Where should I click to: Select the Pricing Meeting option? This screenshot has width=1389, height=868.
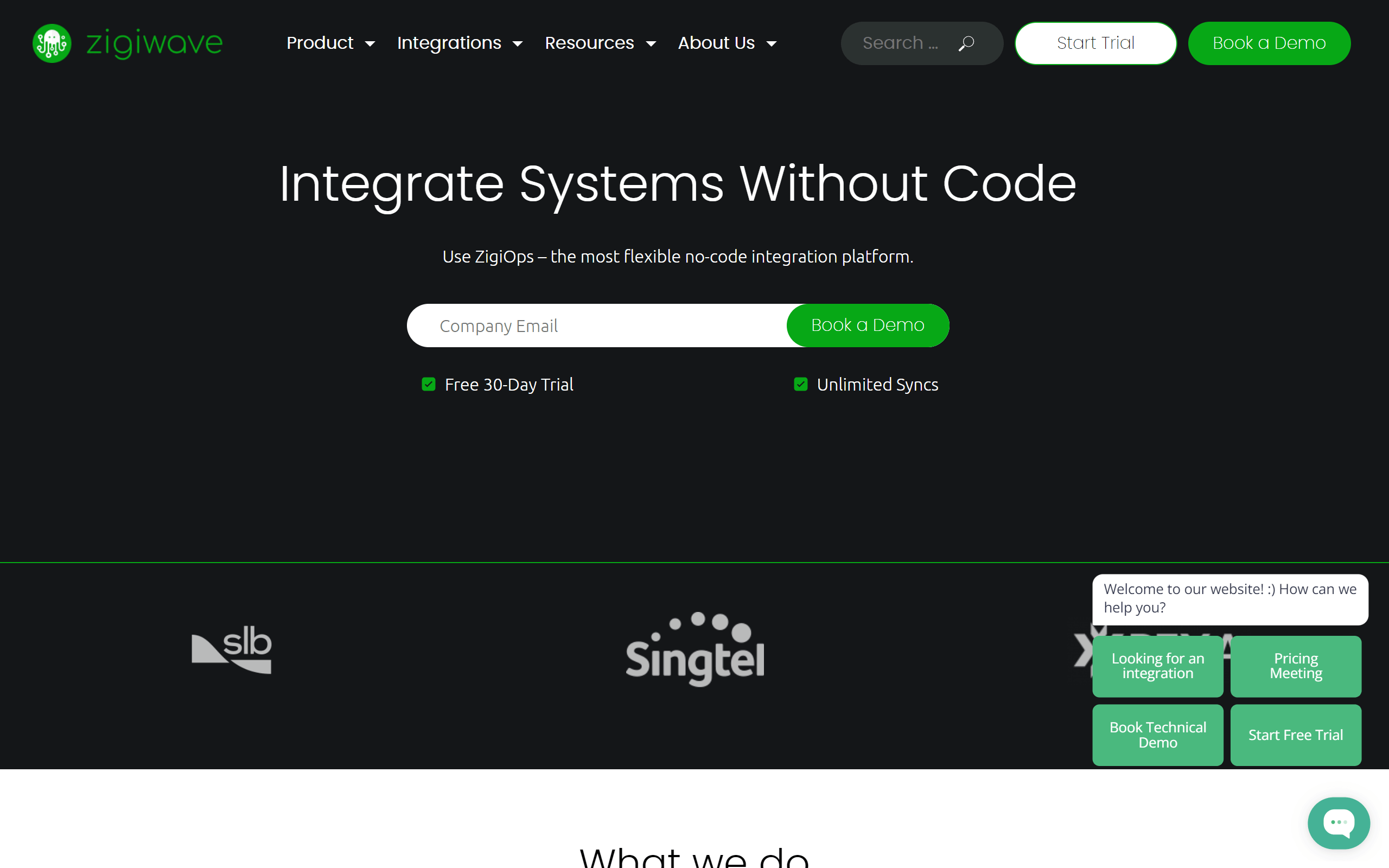(1295, 666)
